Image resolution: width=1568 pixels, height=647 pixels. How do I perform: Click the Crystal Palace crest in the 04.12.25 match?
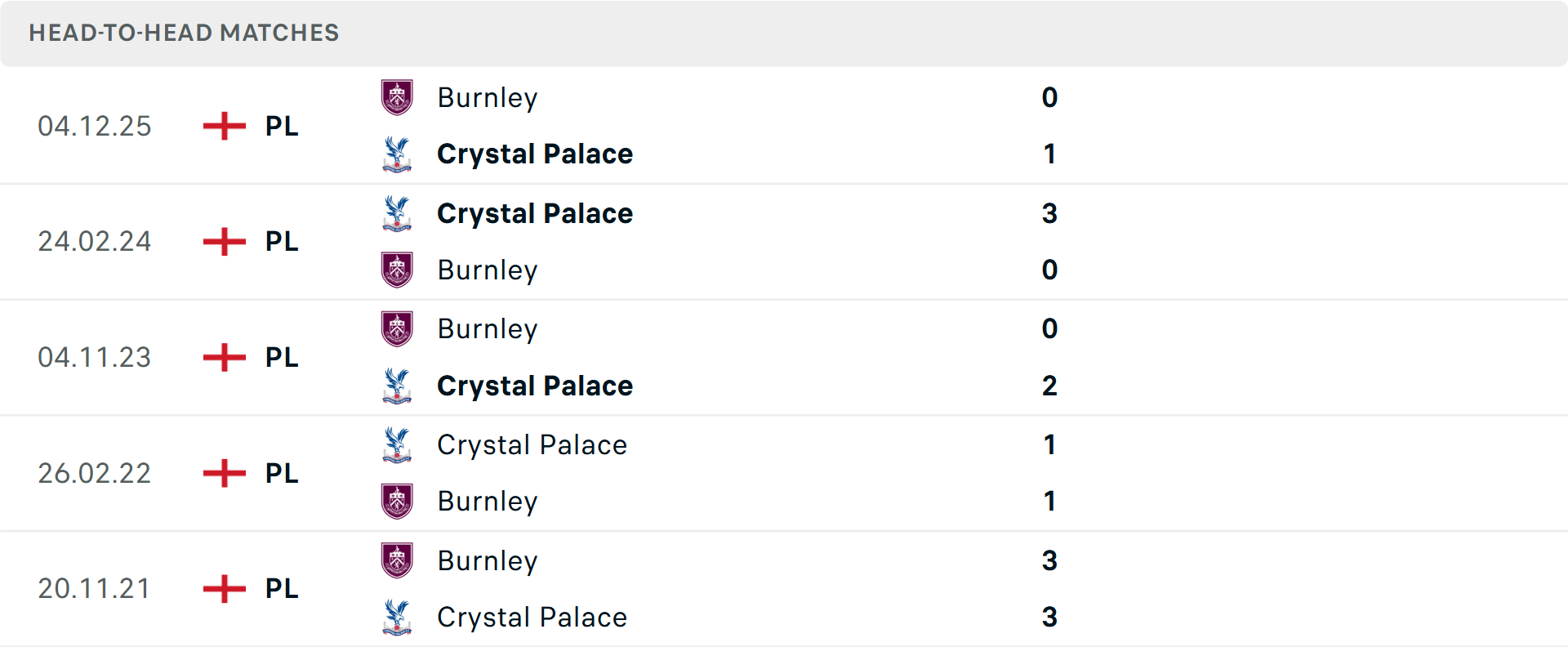coord(397,154)
